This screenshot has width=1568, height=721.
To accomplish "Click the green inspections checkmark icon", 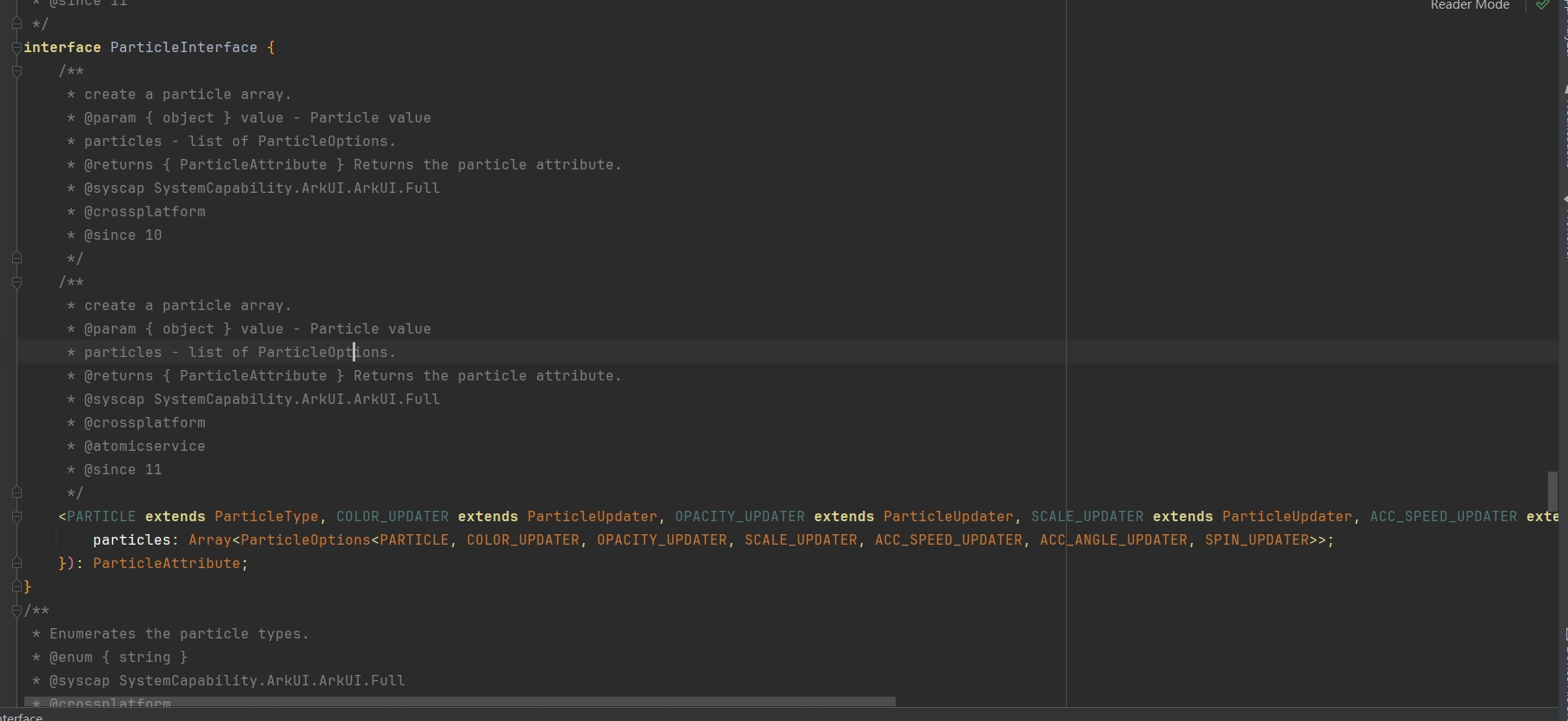I will 1542,5.
